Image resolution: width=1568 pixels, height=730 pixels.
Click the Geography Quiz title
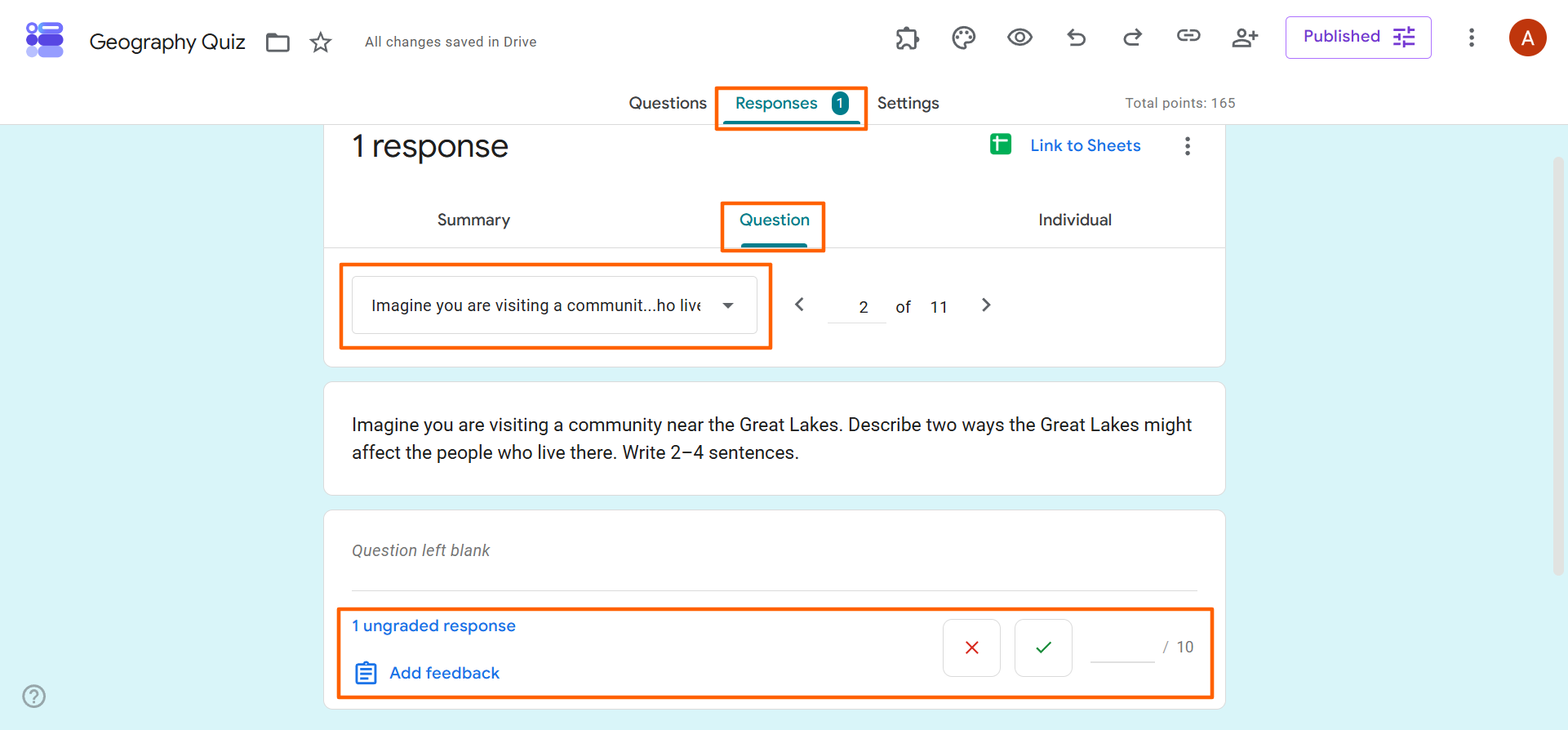167,42
